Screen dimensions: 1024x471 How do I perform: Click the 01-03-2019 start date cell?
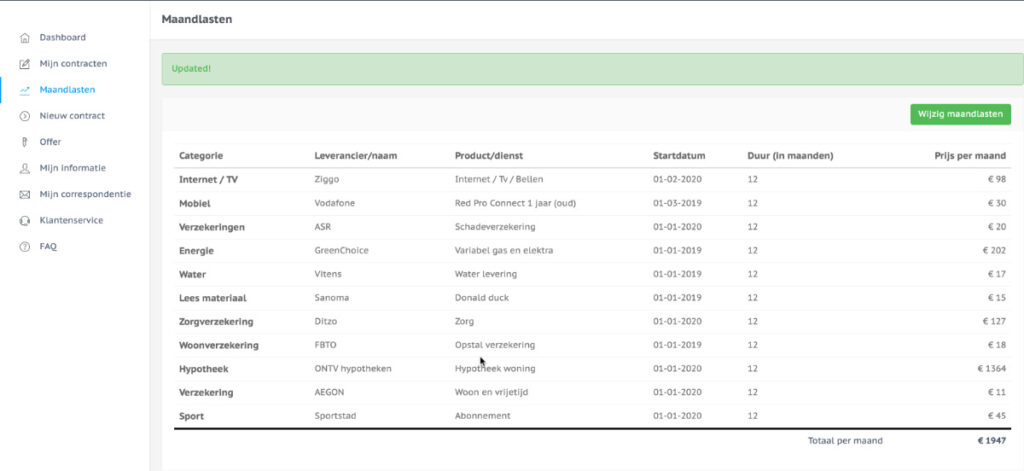pyautogui.click(x=677, y=203)
